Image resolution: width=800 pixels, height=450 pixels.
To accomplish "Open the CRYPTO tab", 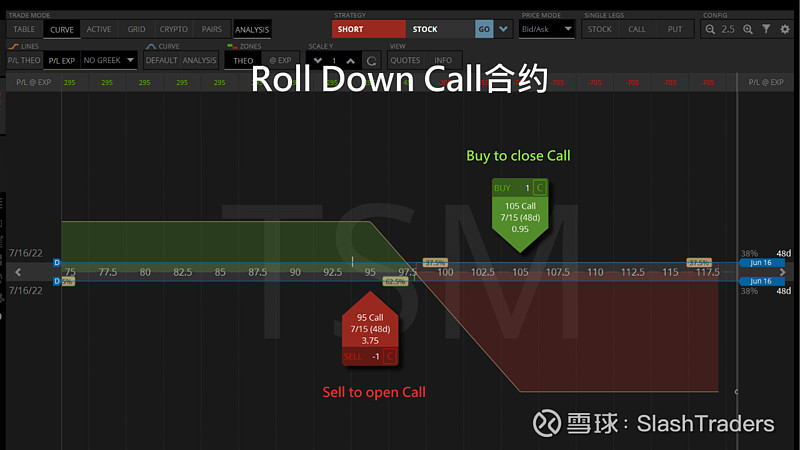I will coord(173,29).
